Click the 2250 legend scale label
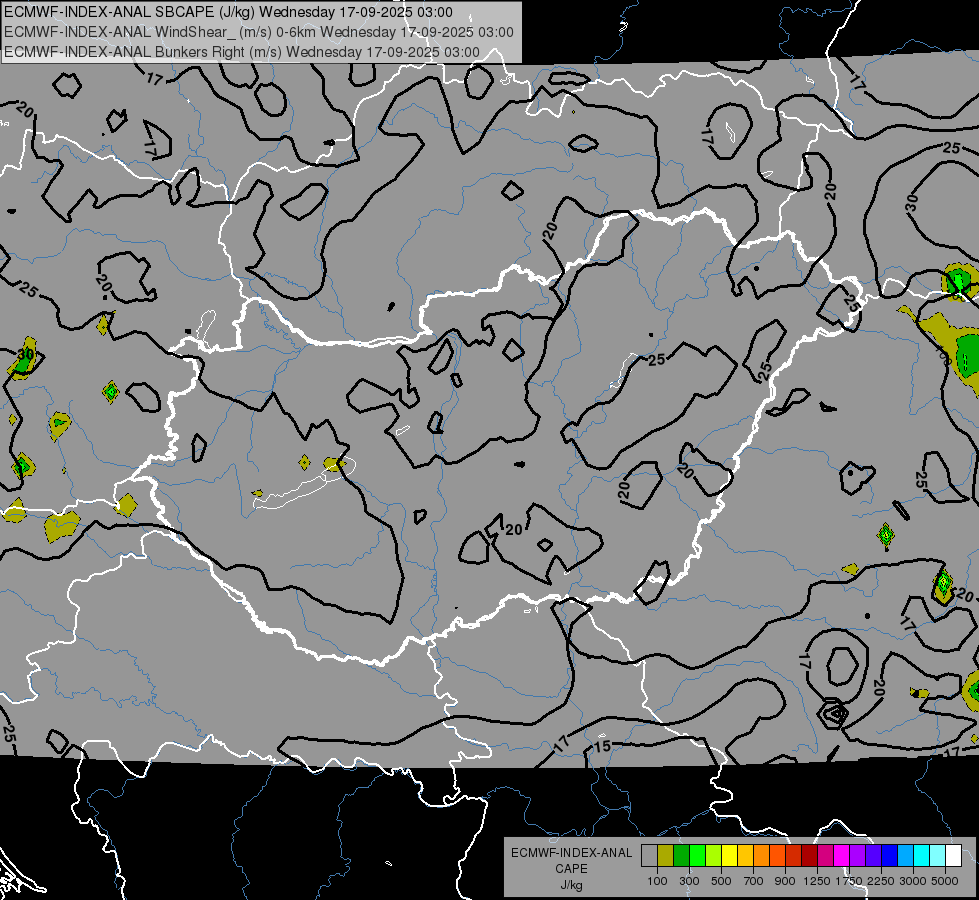This screenshot has height=900, width=979. coord(882,881)
